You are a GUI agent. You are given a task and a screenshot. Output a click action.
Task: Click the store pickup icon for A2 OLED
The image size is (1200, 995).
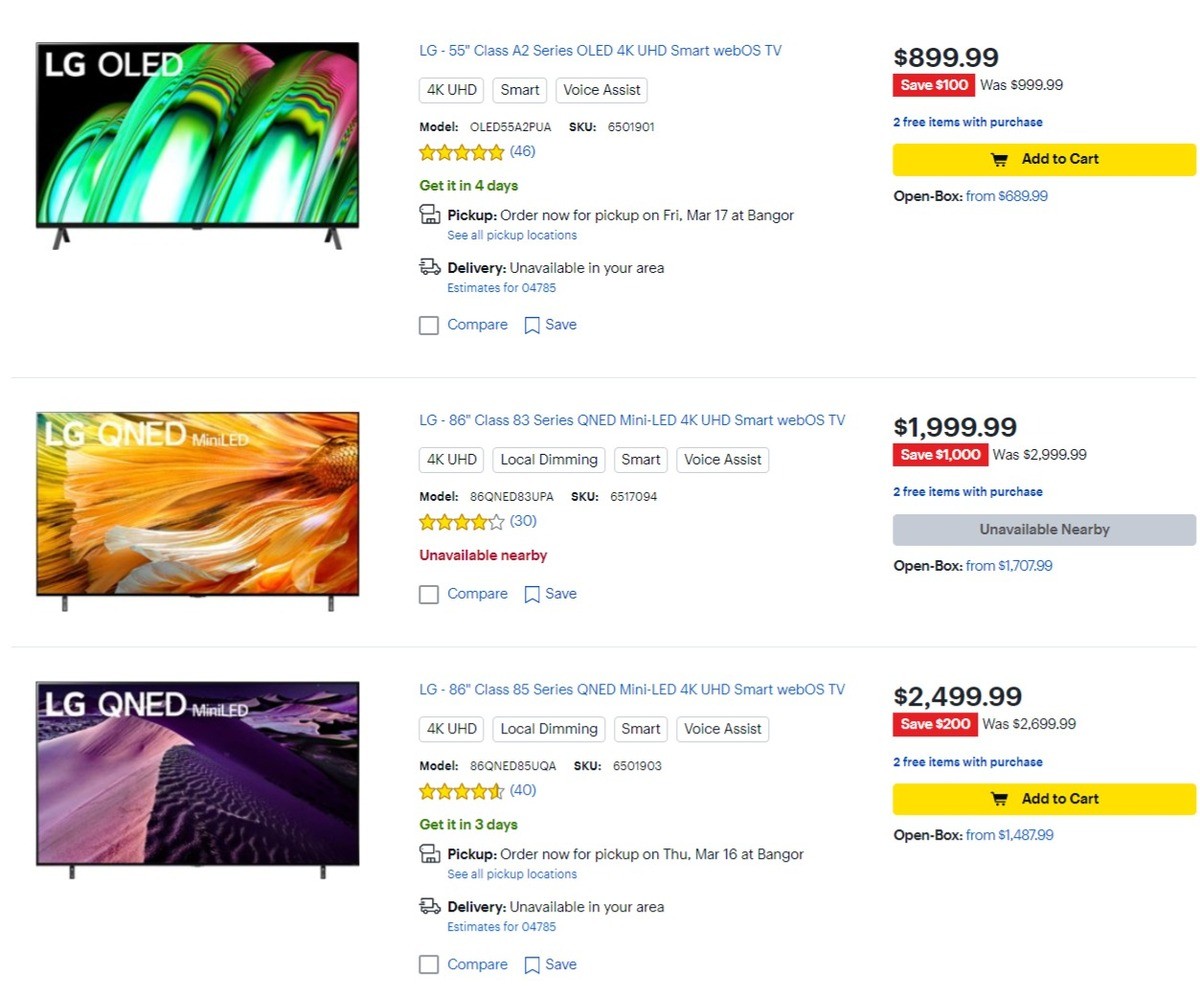coord(430,213)
